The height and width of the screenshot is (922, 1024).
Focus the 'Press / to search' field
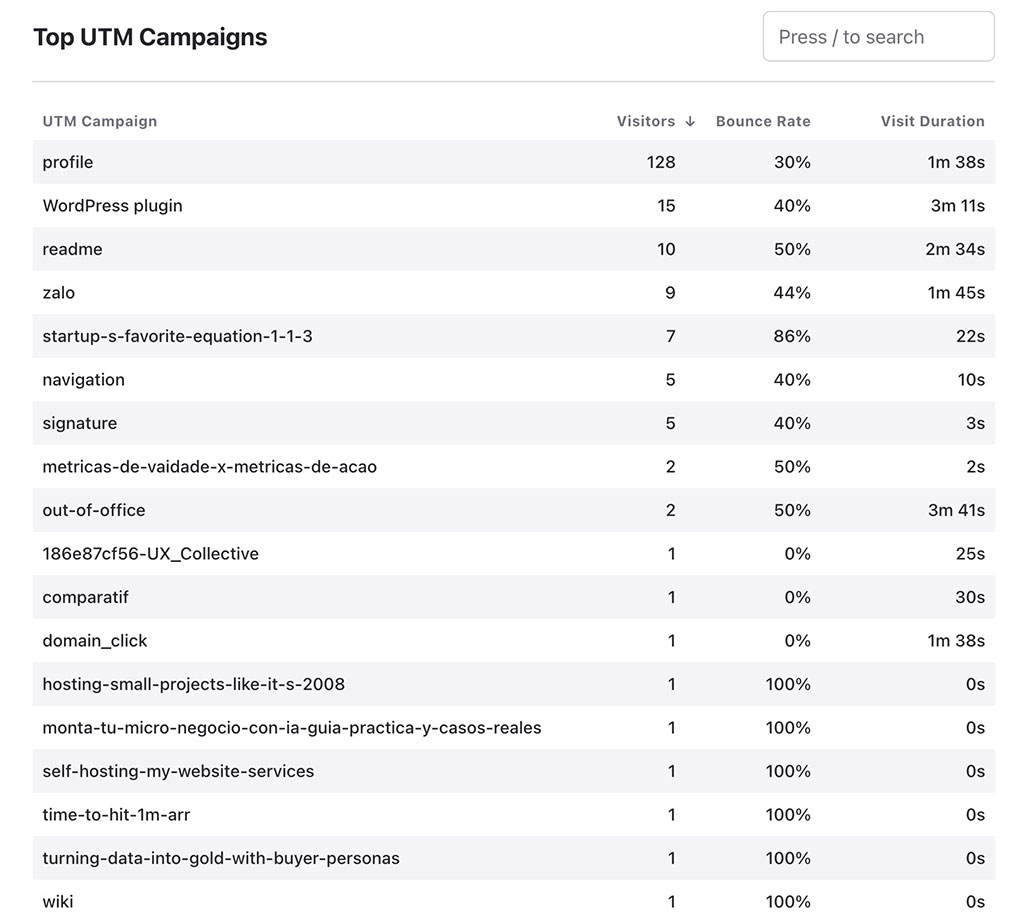tap(878, 37)
